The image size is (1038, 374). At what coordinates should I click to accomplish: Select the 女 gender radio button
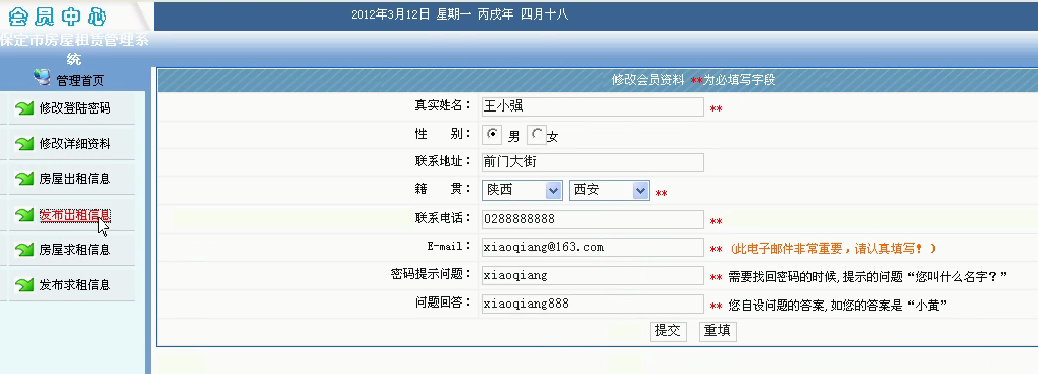coord(538,134)
